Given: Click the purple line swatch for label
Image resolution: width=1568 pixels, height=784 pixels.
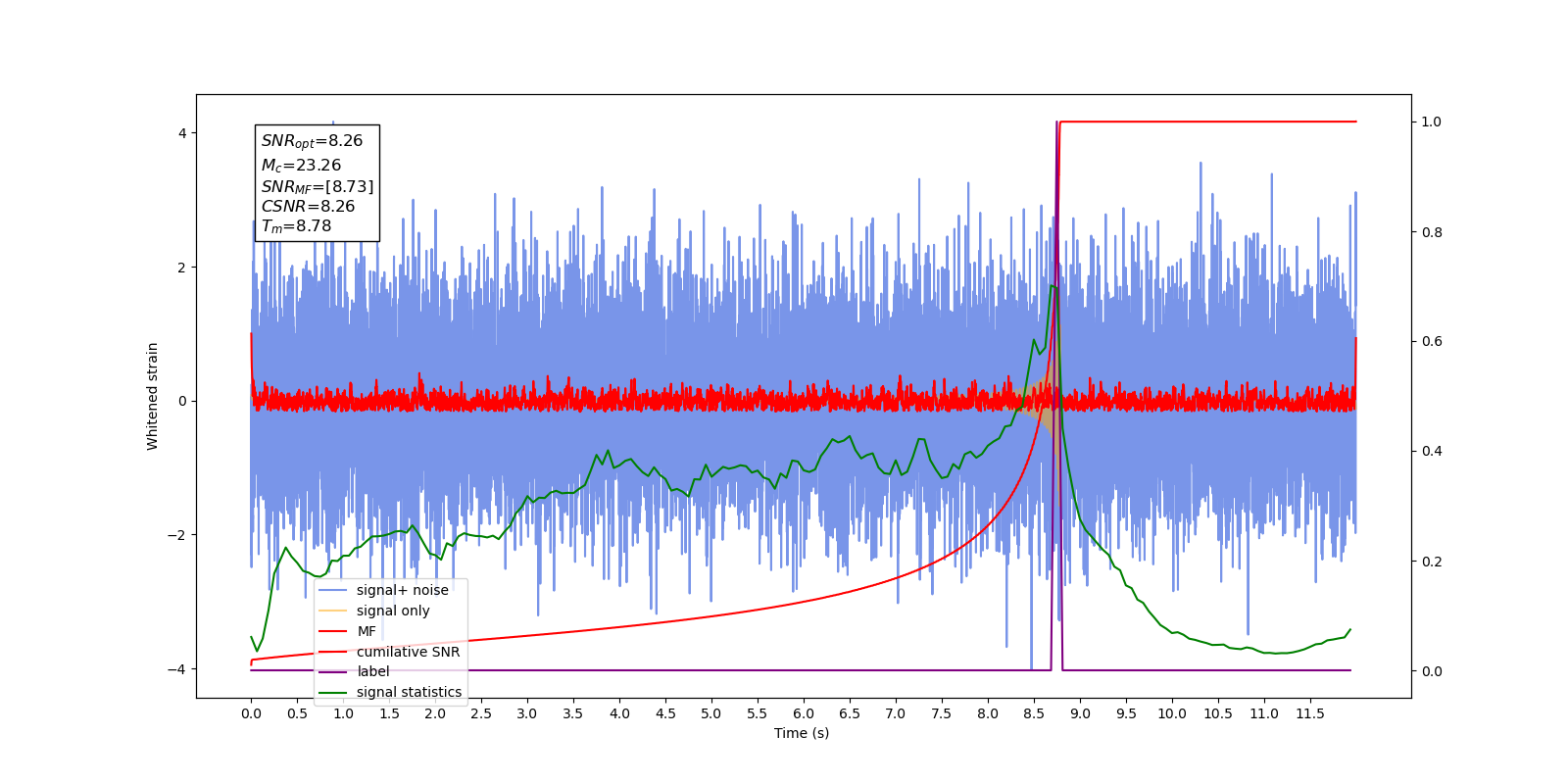Looking at the screenshot, I should coord(333,671).
